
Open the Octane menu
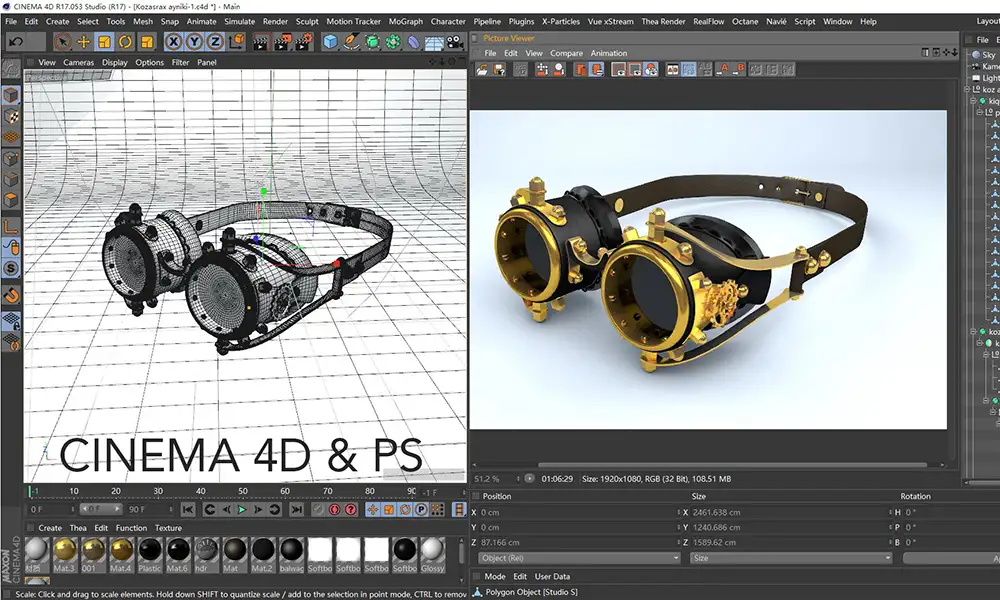745,21
